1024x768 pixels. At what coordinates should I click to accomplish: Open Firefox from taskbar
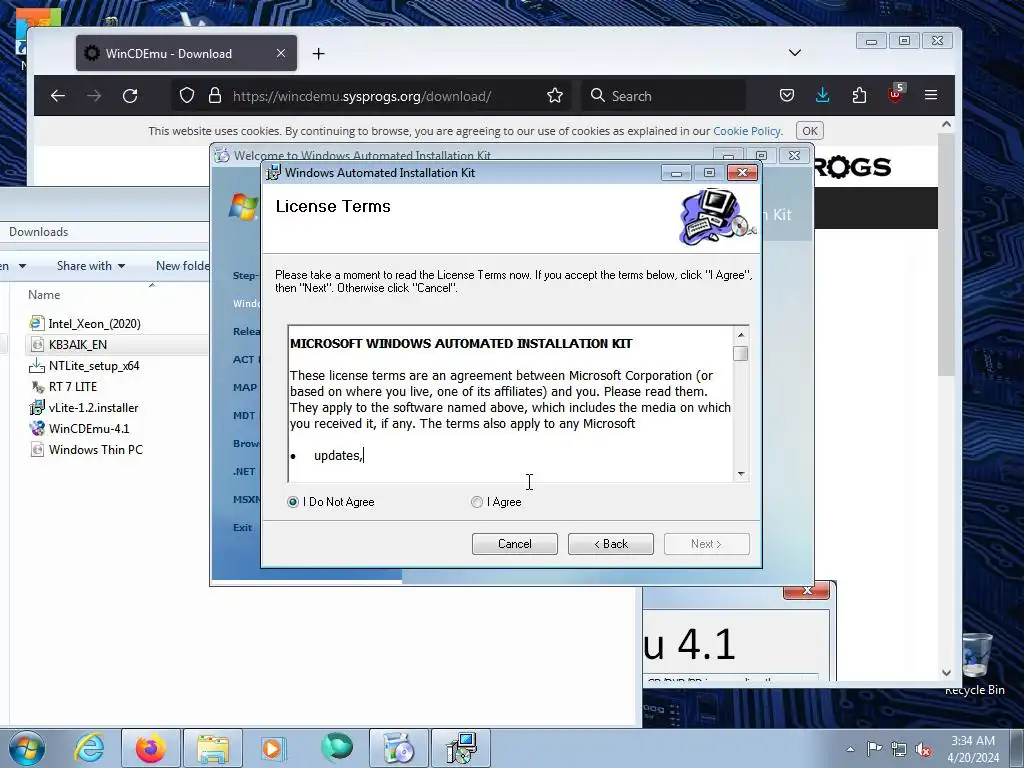pyautogui.click(x=150, y=748)
